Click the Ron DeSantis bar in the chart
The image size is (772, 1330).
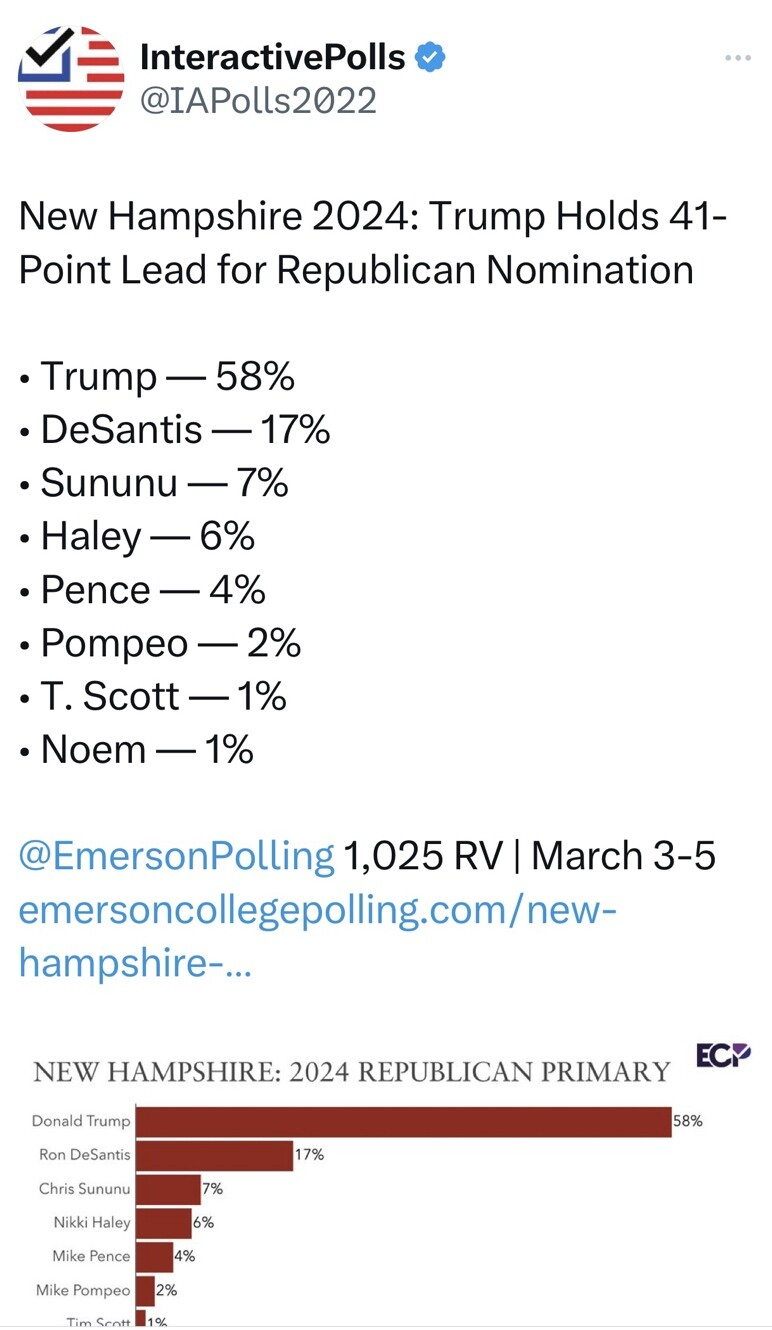pyautogui.click(x=214, y=1155)
